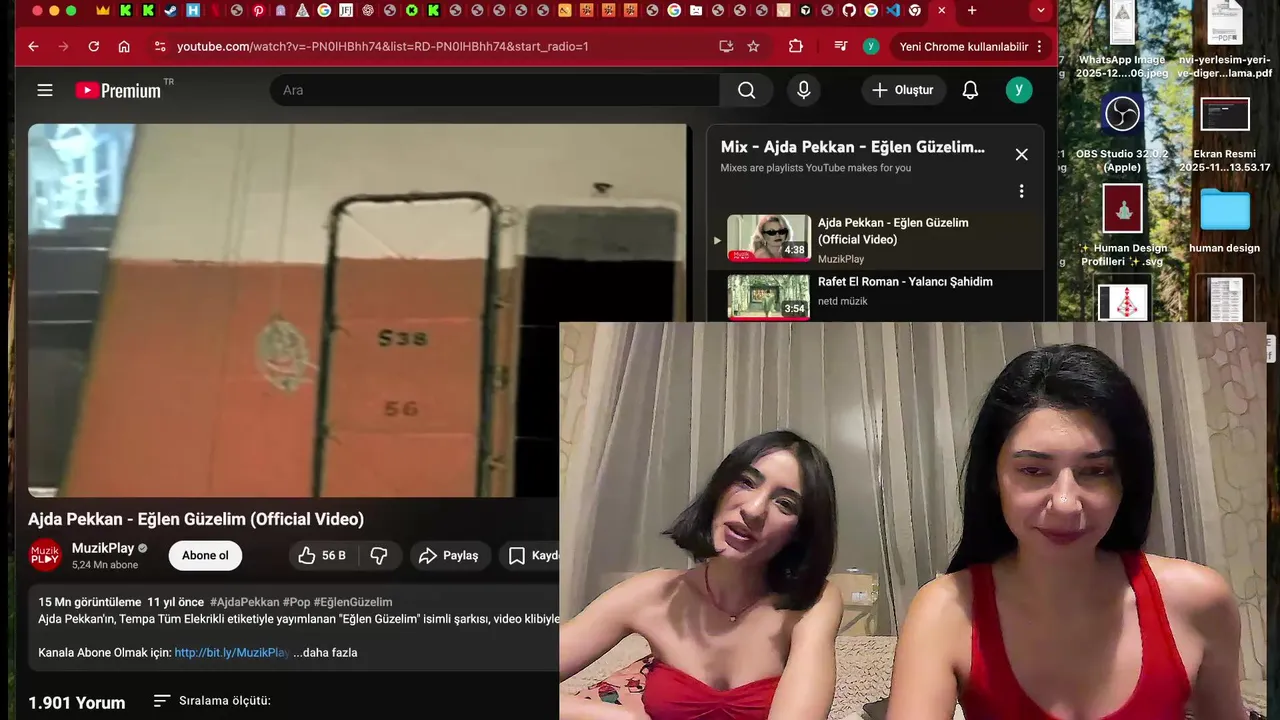Screen dimensions: 1280x720
Task: Open Chrome extensions puzzle icon
Action: coord(796,46)
